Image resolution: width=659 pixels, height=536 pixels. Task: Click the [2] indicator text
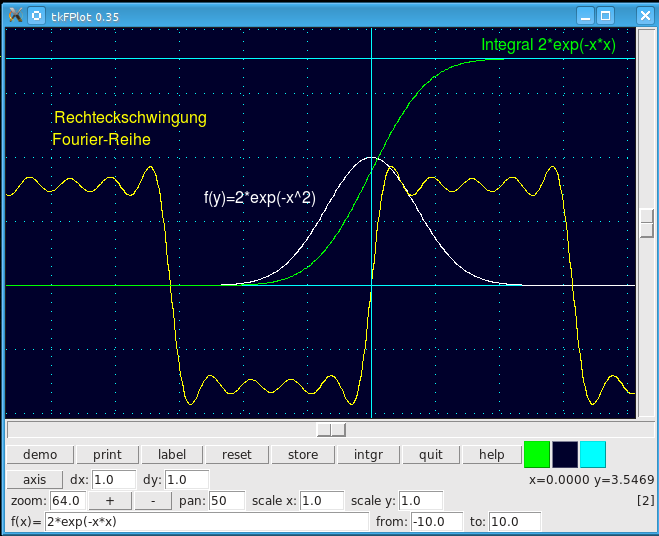point(646,500)
